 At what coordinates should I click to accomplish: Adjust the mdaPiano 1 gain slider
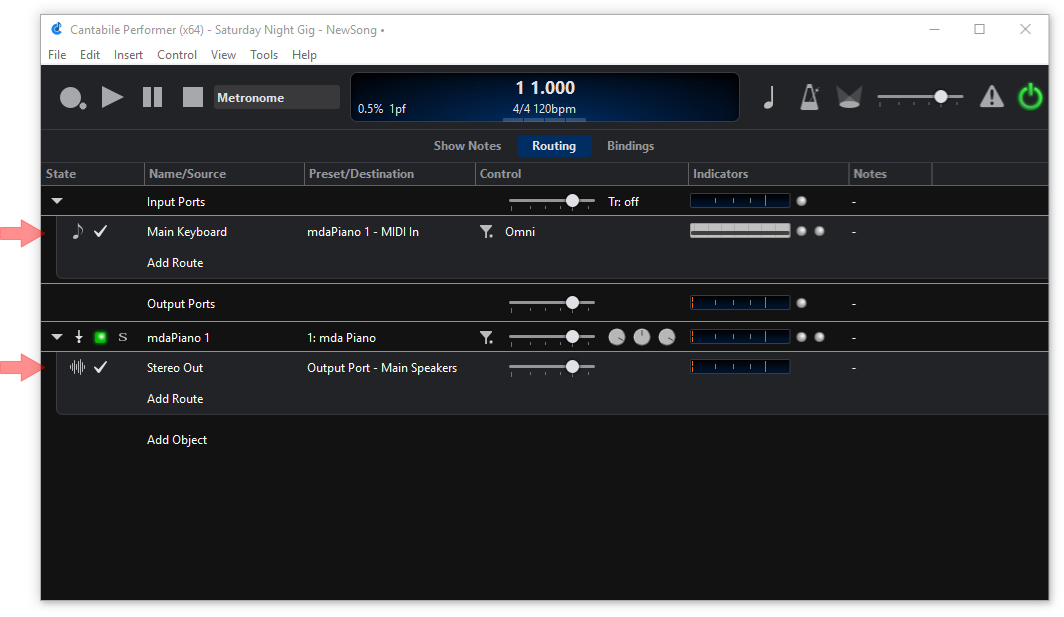pos(552,337)
